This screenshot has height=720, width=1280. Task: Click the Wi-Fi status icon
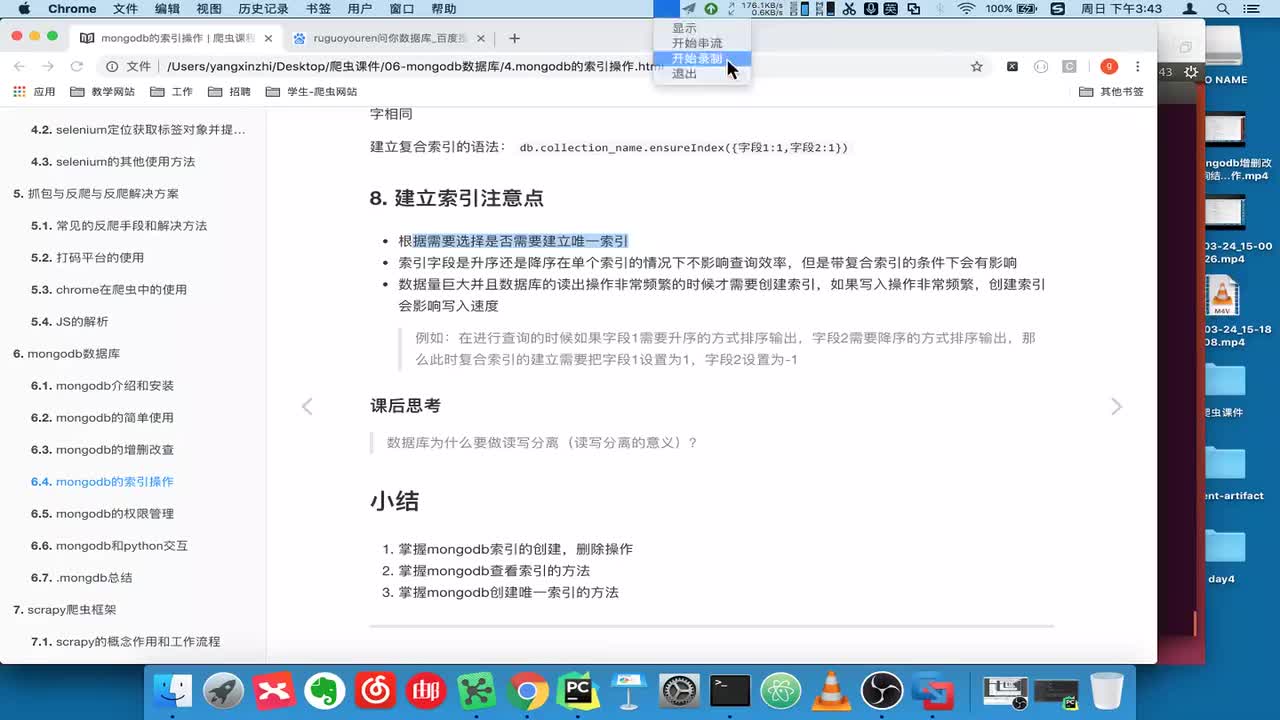click(x=966, y=9)
